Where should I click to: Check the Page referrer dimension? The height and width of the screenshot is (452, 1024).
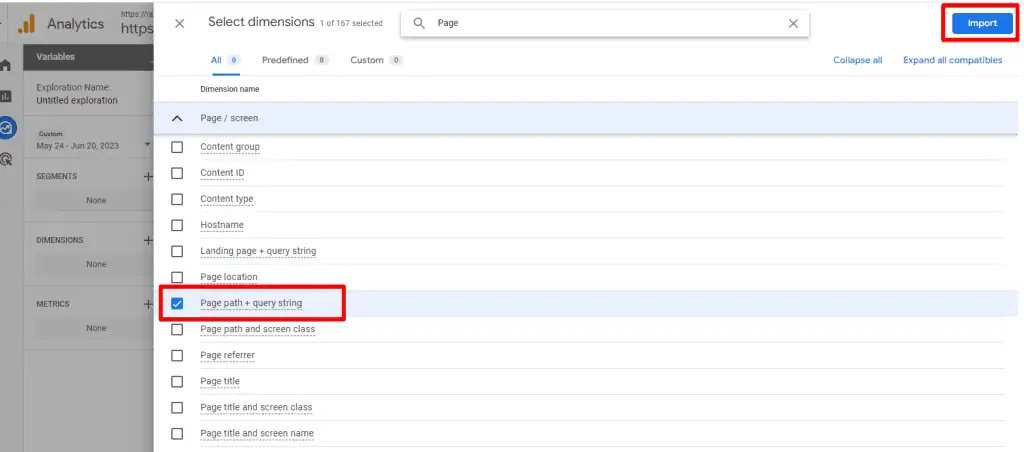(x=177, y=355)
